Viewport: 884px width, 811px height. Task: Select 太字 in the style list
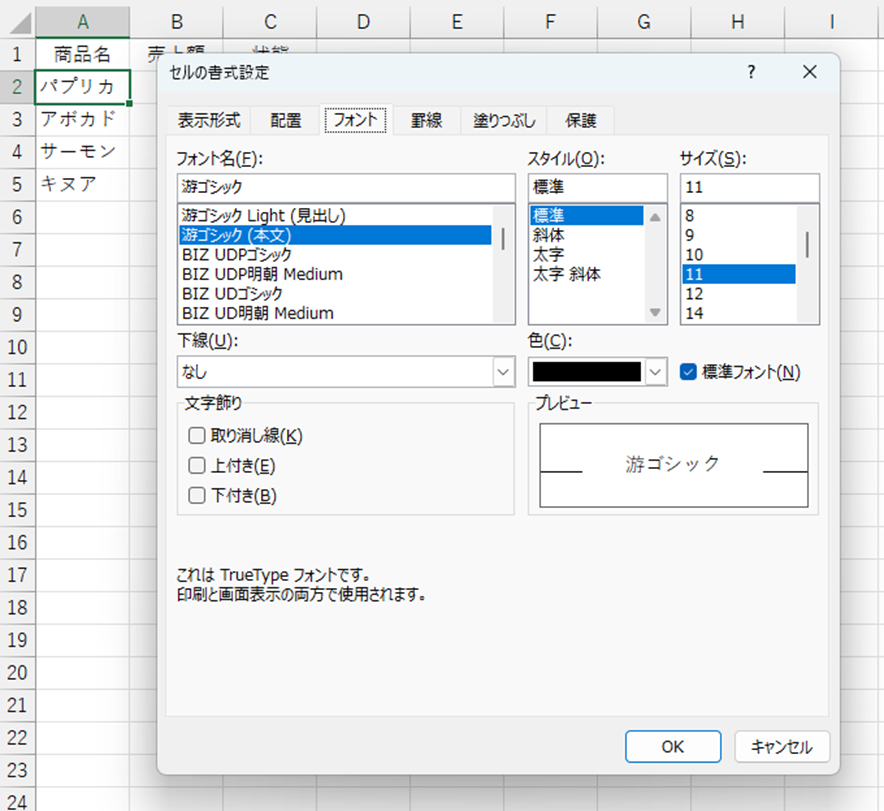point(548,255)
